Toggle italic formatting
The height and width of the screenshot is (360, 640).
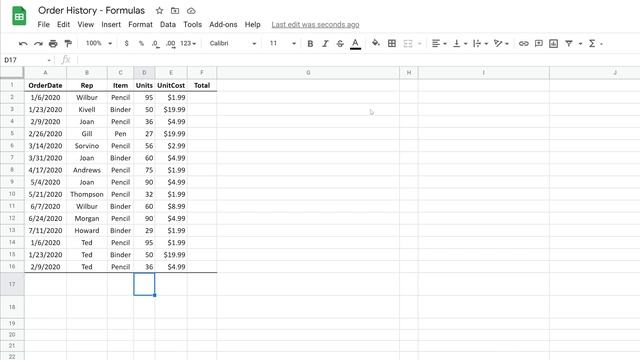point(325,43)
